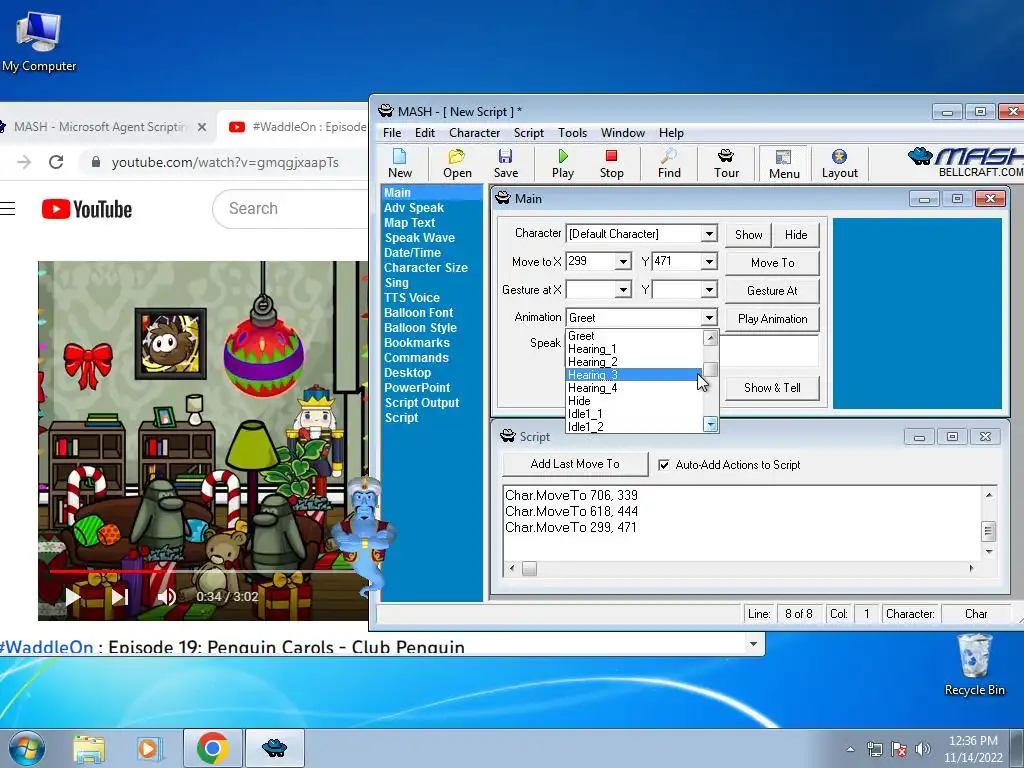Click the Save toolbar icon
Screen dimensions: 1024x768
coord(505,163)
